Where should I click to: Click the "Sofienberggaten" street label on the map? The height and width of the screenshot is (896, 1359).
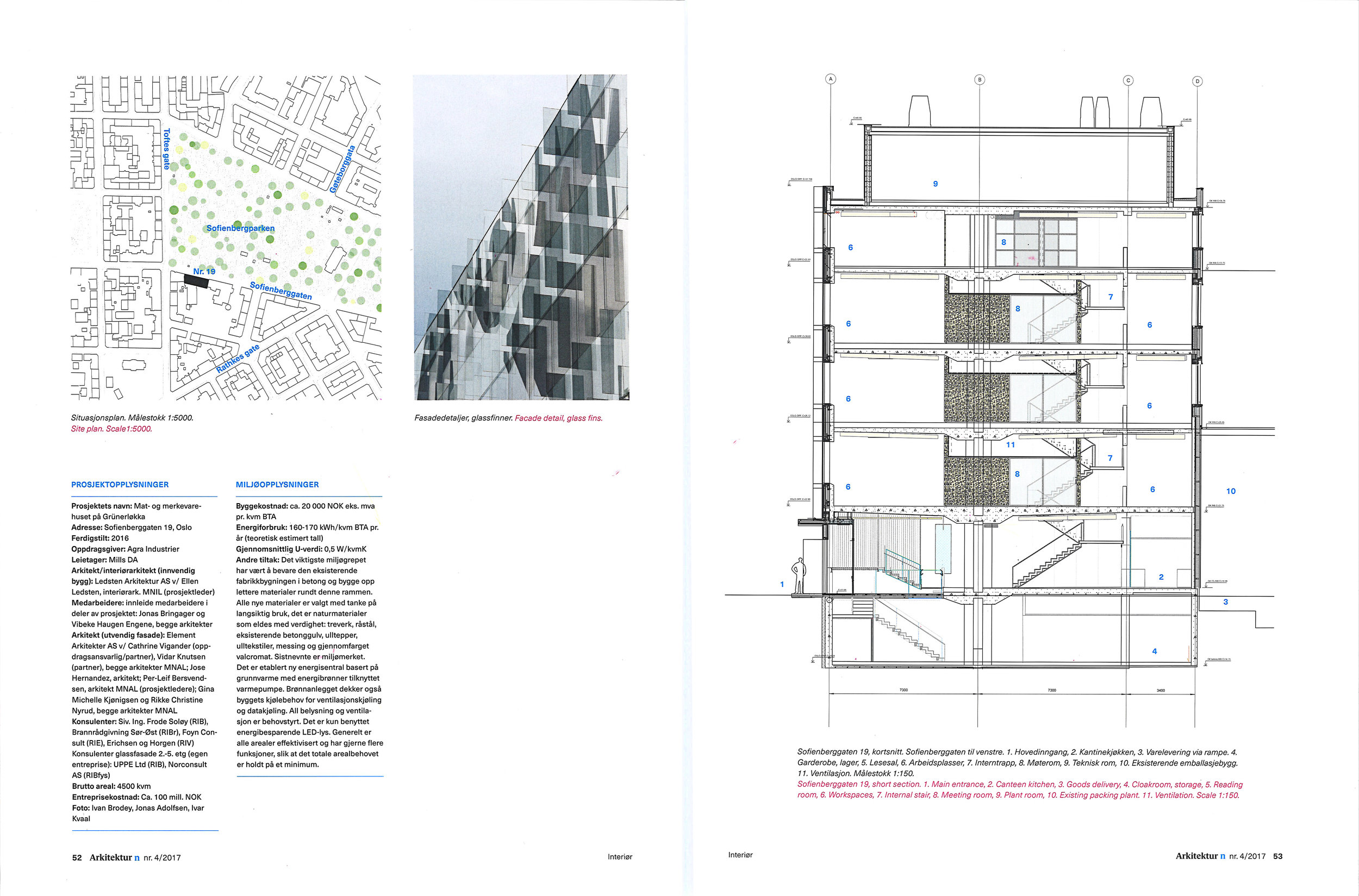[x=280, y=291]
